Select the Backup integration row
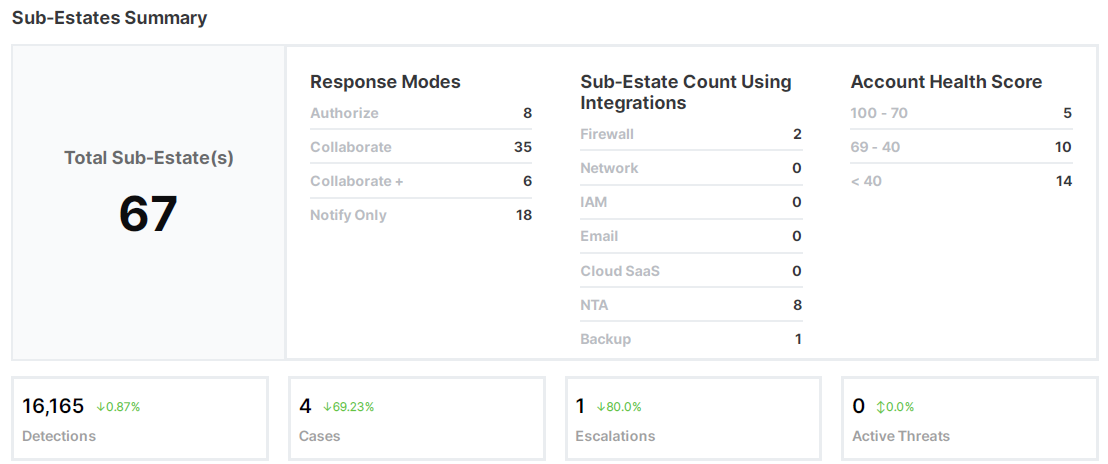The image size is (1108, 464). [691, 339]
